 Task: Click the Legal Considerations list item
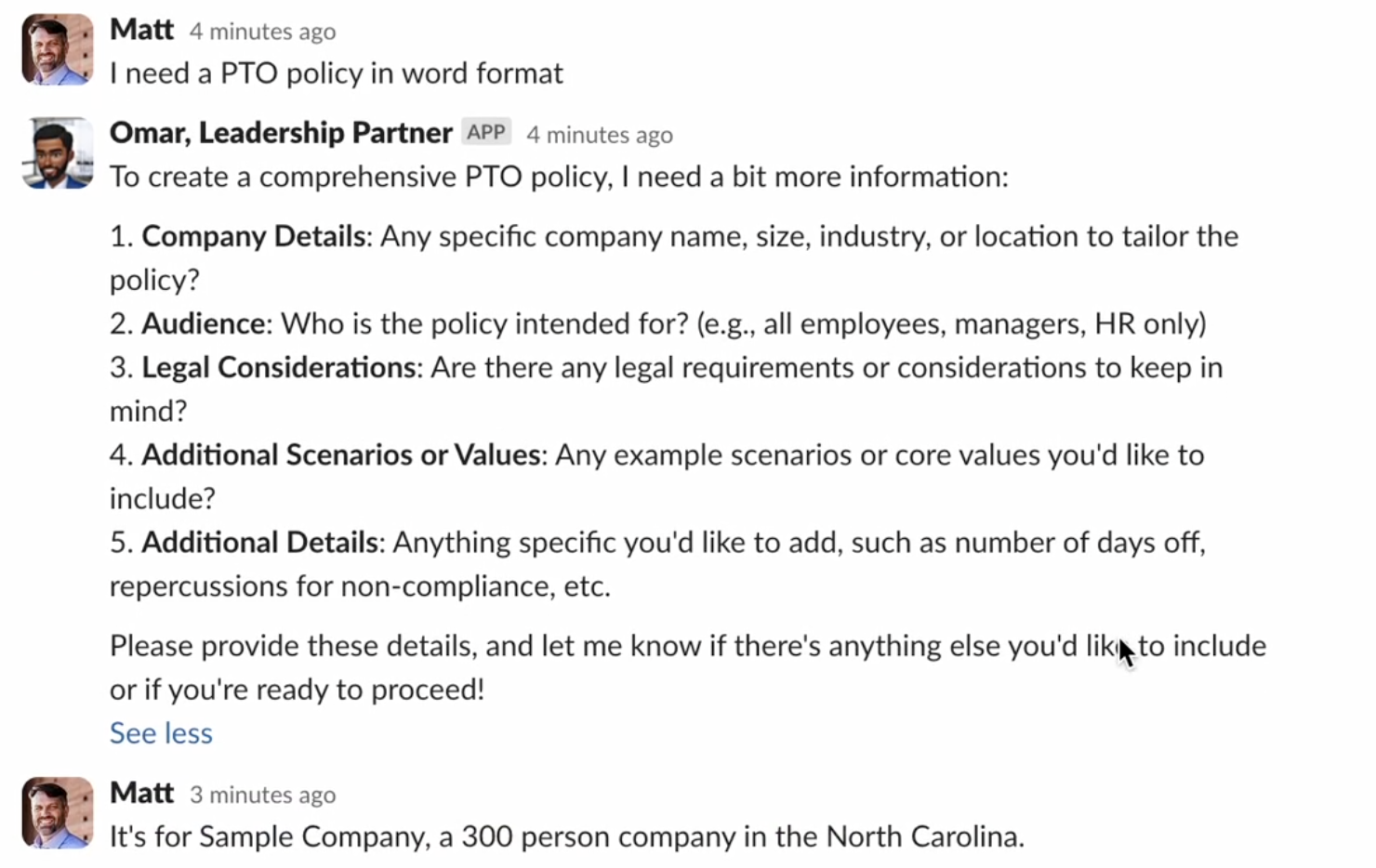[278, 367]
